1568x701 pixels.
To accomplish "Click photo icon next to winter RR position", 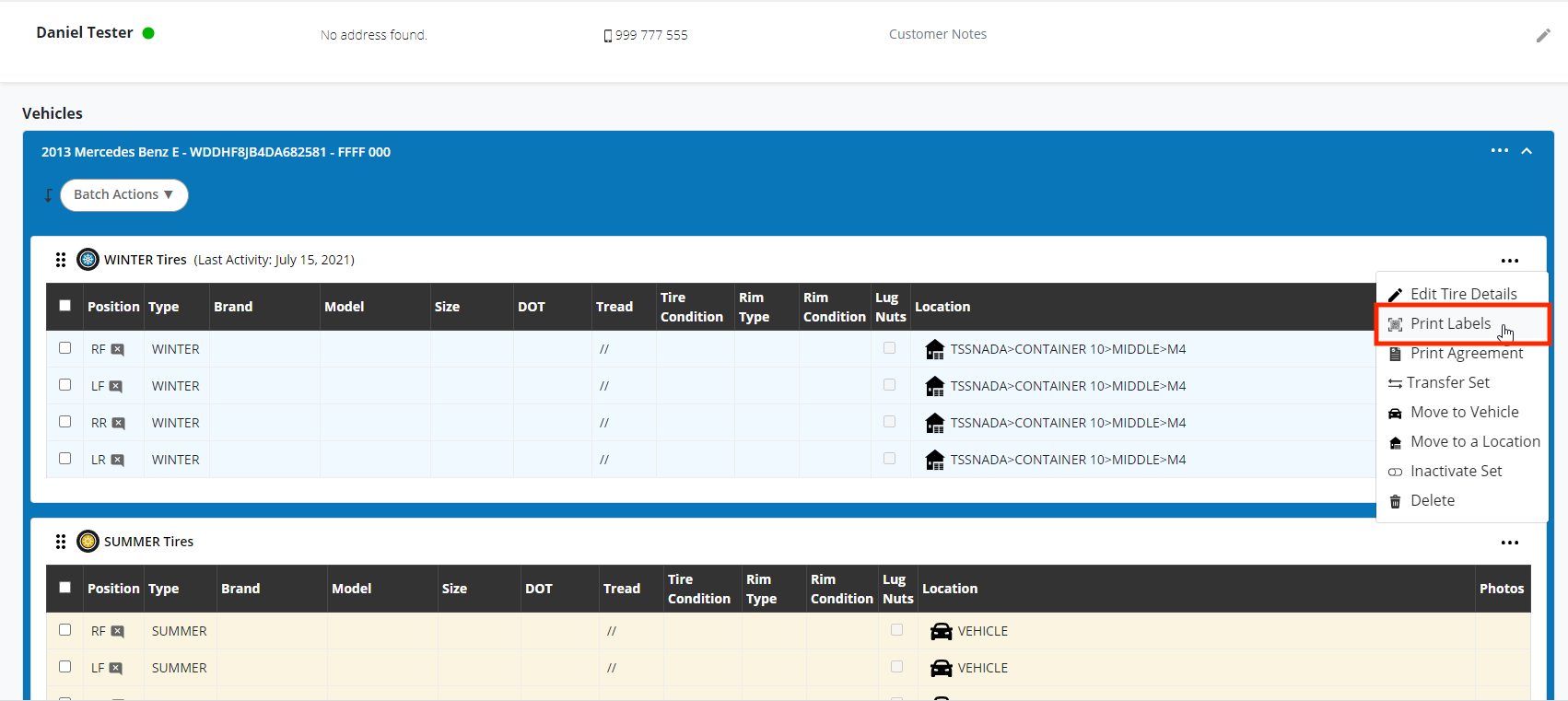I will [118, 424].
